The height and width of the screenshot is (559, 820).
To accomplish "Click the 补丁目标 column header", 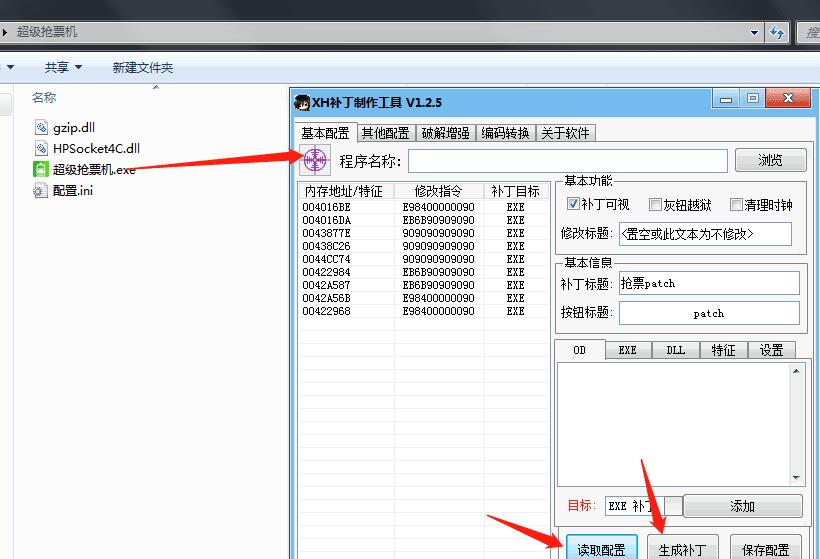I will [516, 191].
